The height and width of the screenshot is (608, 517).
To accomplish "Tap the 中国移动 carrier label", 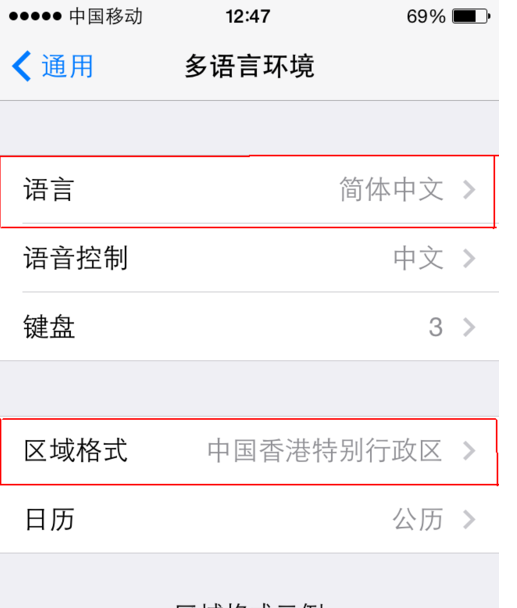I will [x=106, y=16].
